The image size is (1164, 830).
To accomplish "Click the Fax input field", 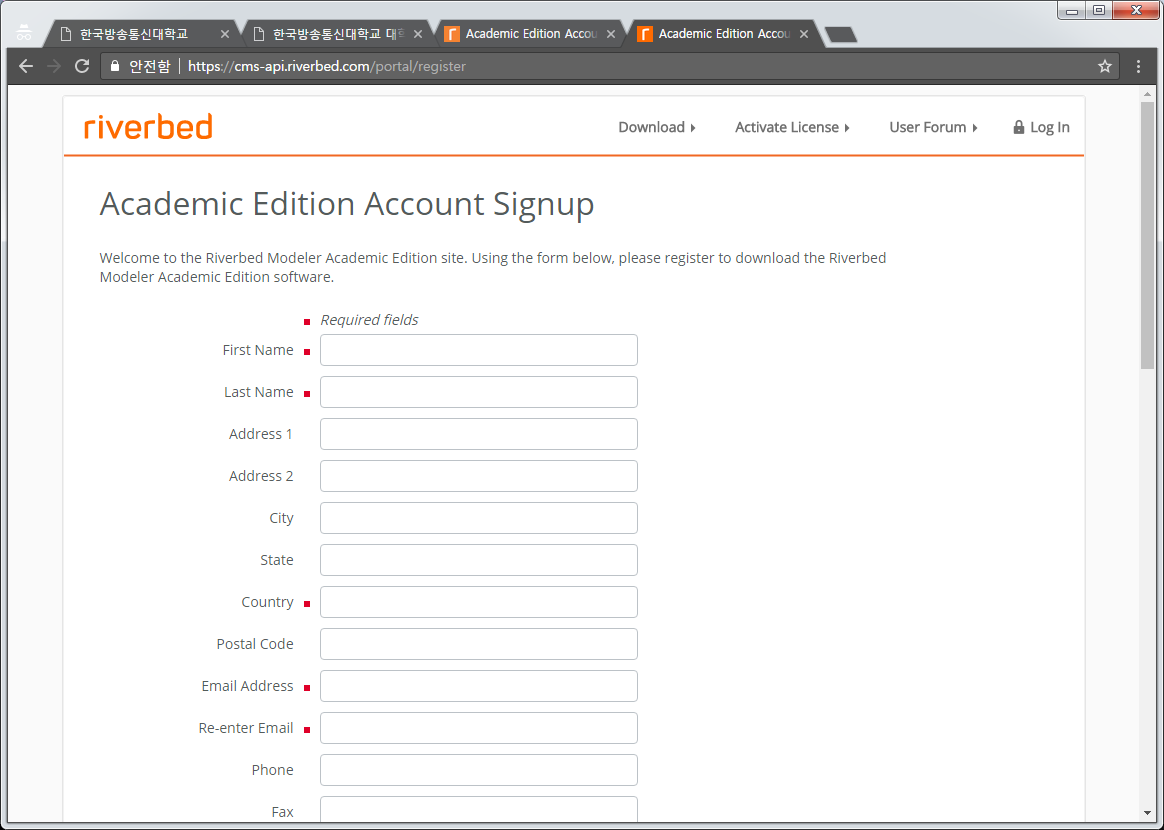I will coord(479,809).
